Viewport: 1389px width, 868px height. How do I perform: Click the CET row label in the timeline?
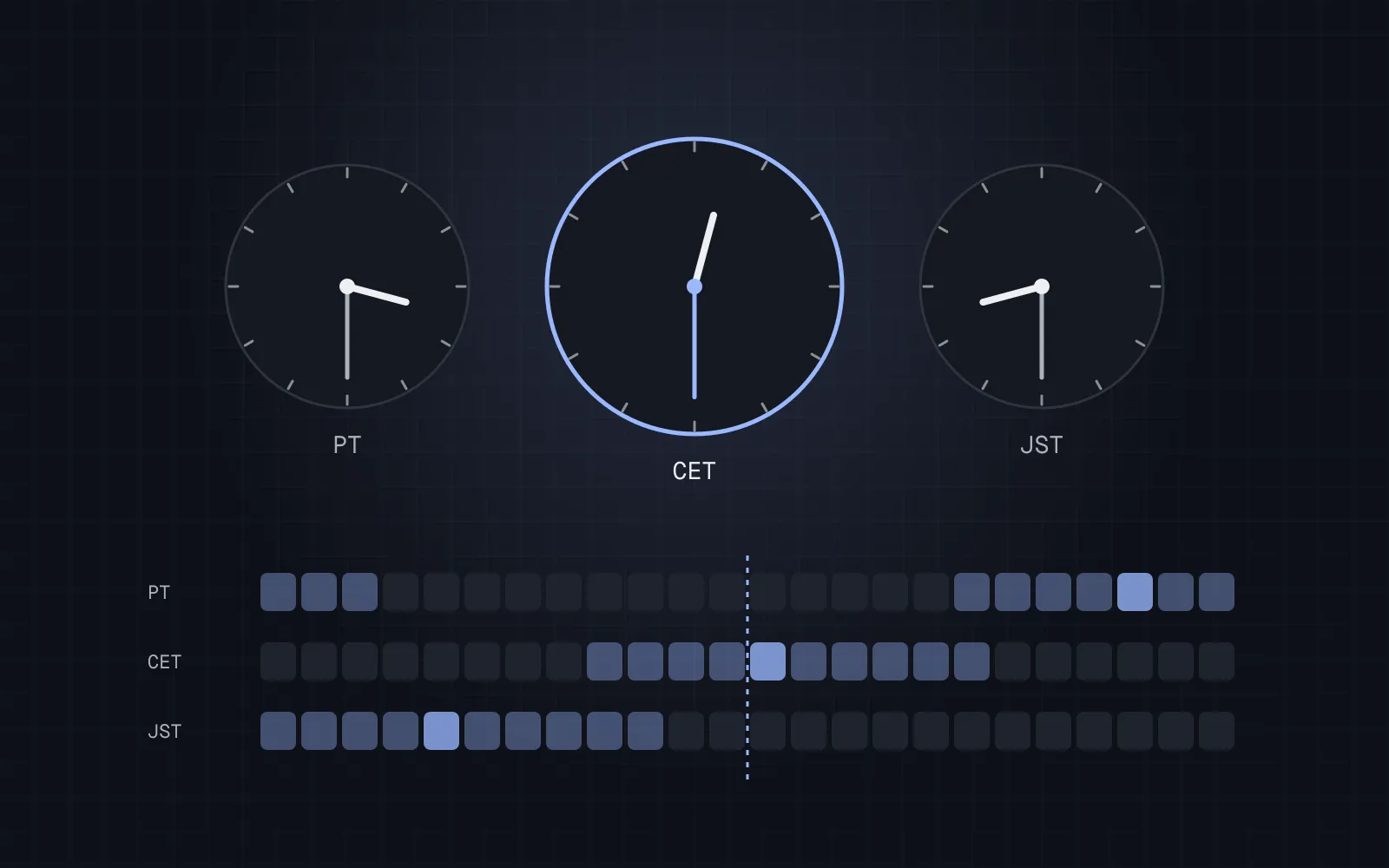click(164, 661)
